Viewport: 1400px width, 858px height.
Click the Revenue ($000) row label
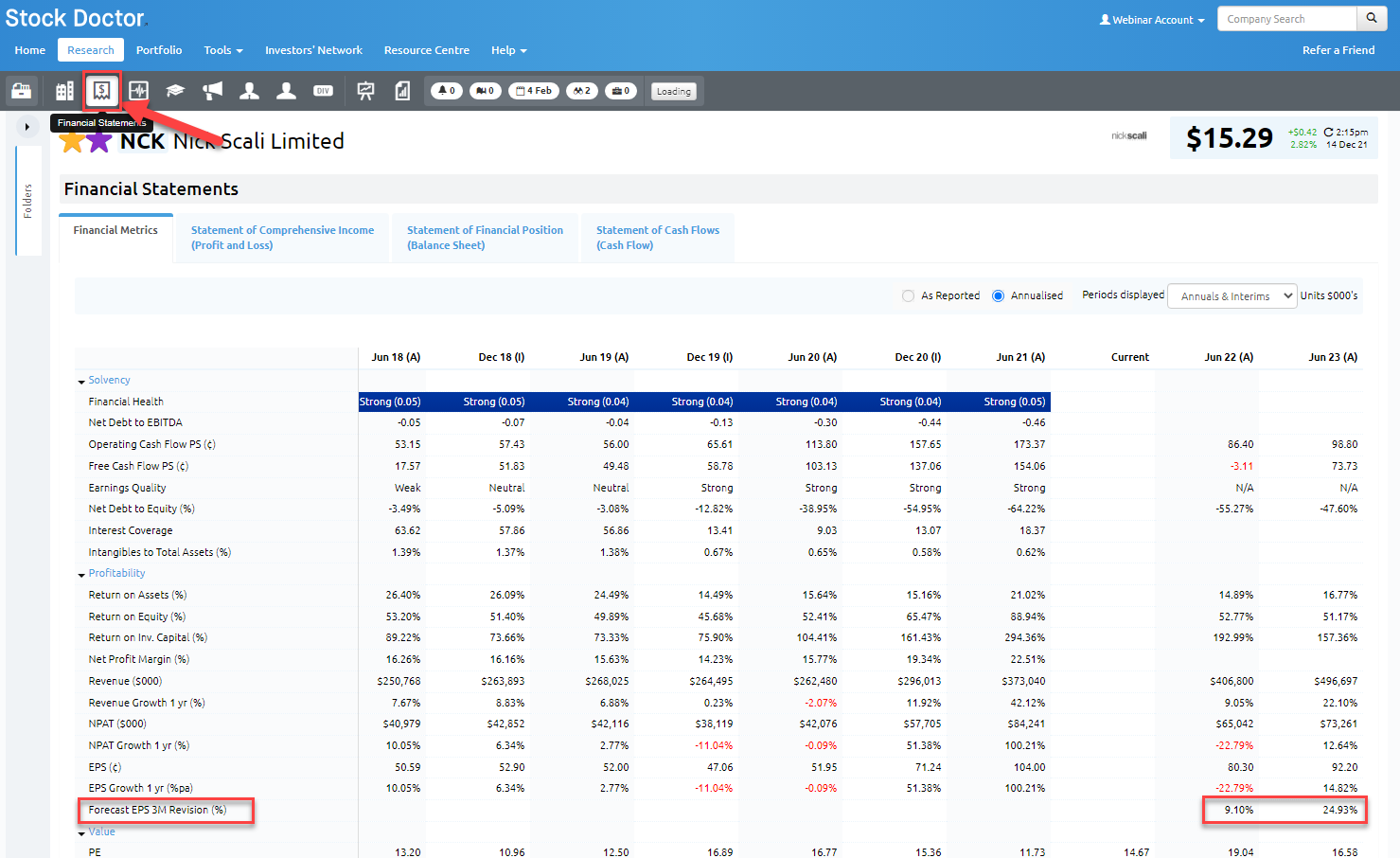pyautogui.click(x=126, y=681)
